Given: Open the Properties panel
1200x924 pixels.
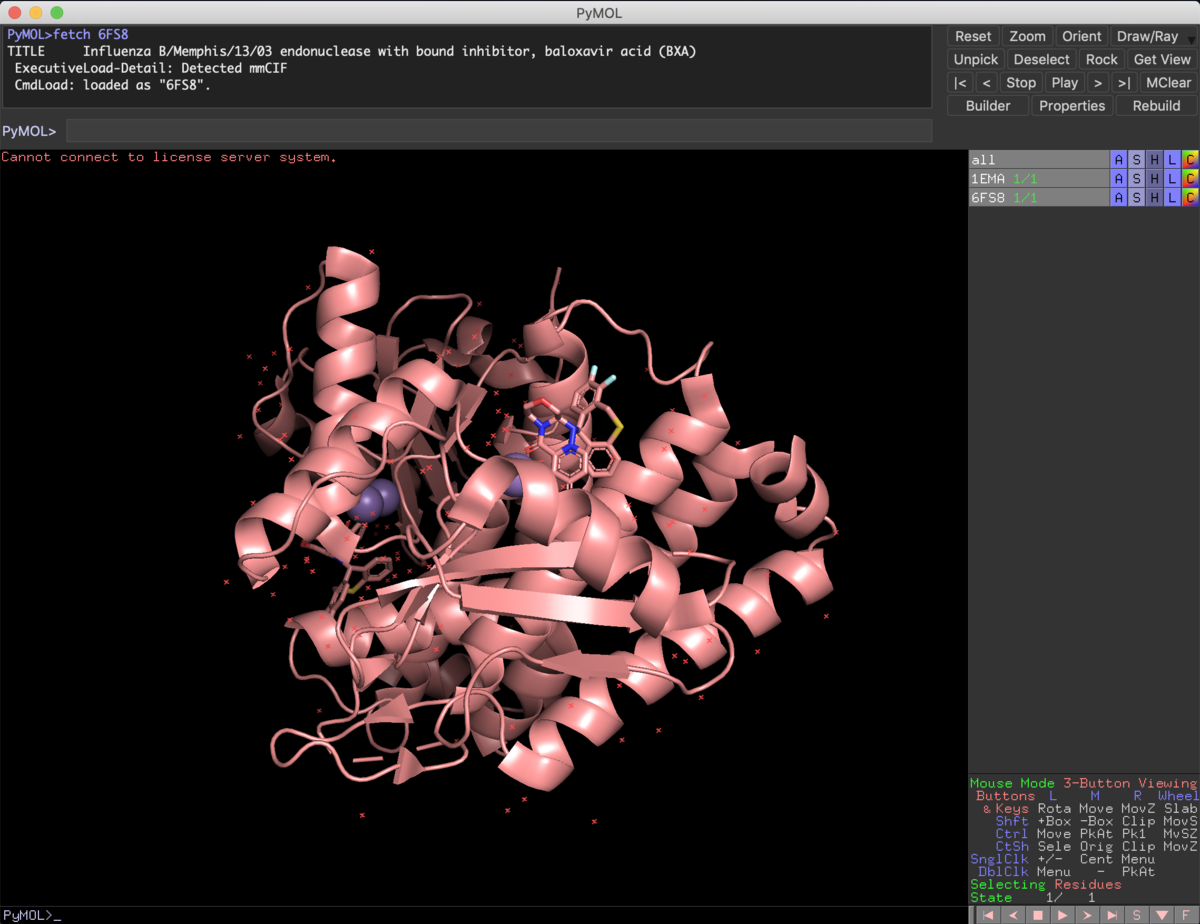Looking at the screenshot, I should (1072, 106).
